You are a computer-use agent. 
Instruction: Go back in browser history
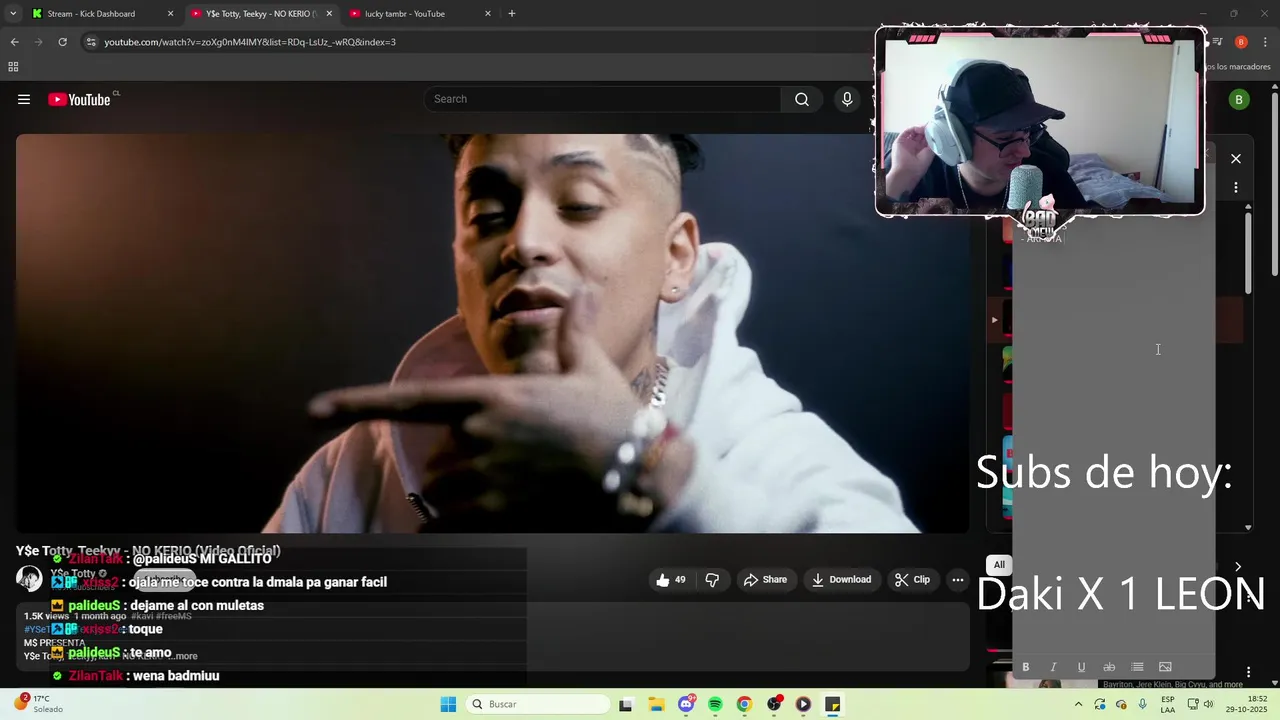pos(14,42)
